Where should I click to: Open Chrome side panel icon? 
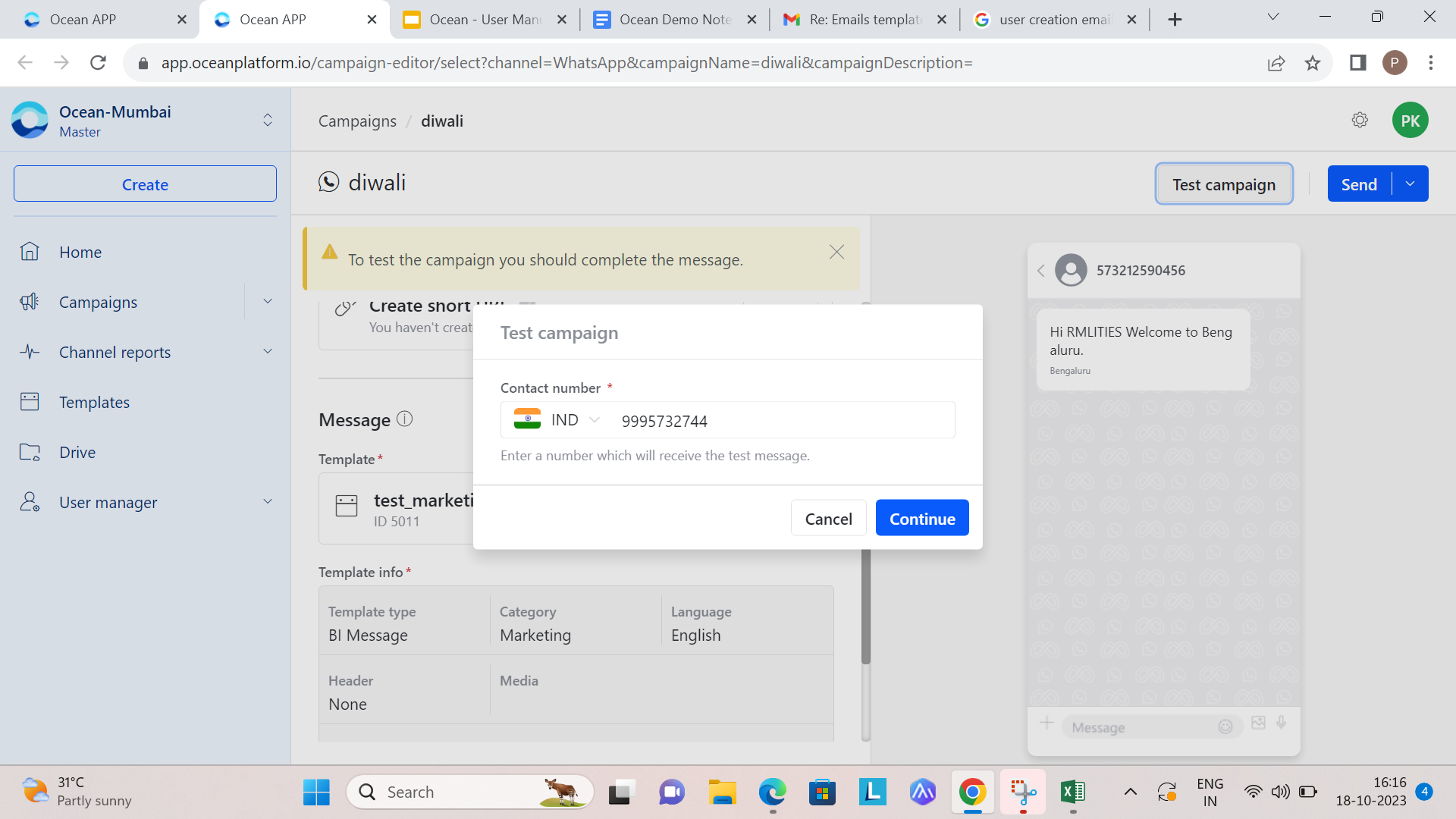(1357, 62)
